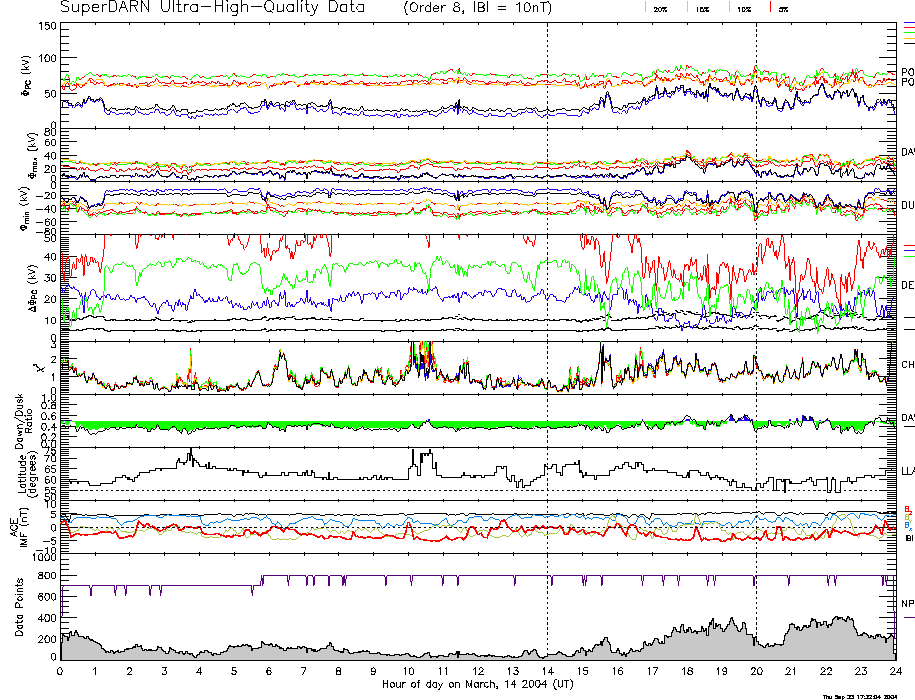Click hour 20 on the time axis

point(756,671)
